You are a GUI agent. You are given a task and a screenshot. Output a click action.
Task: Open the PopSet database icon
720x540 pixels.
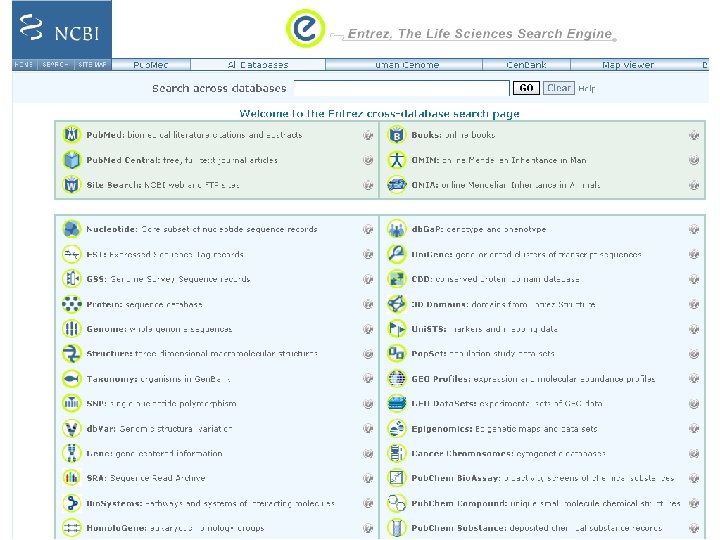click(397, 354)
